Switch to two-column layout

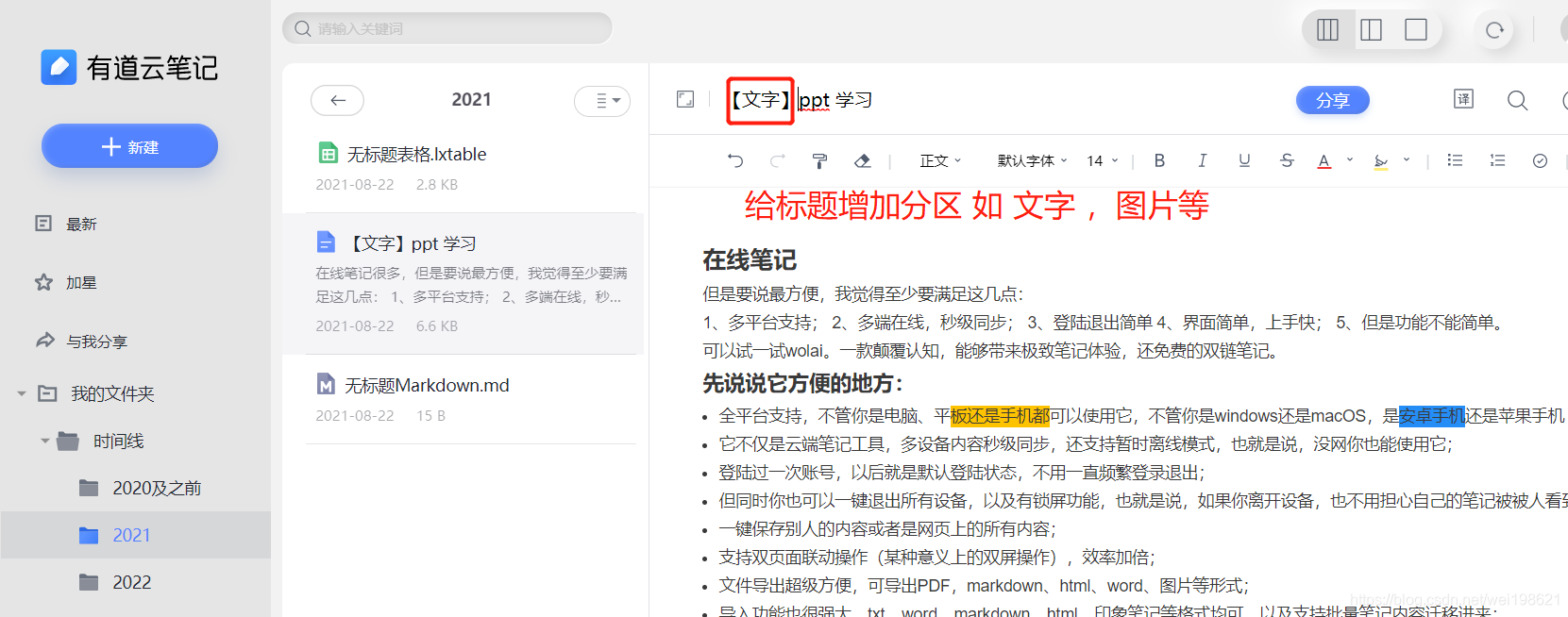click(x=1372, y=29)
